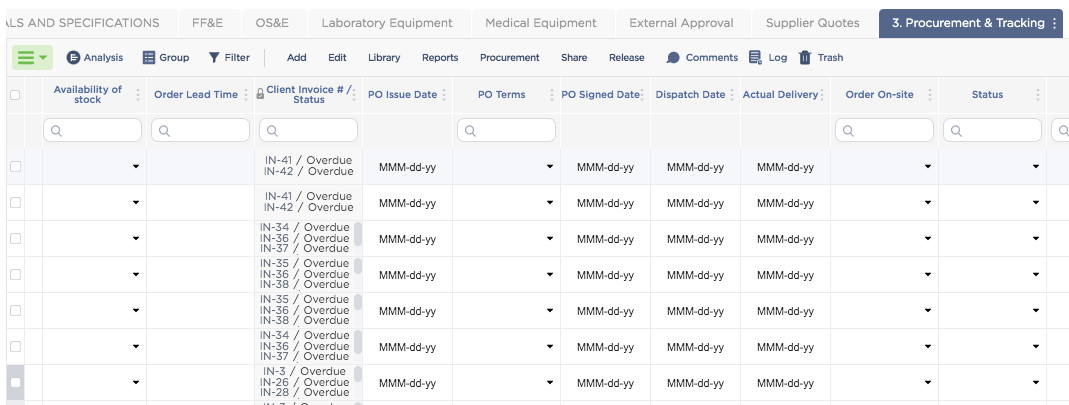Toggle the select-all checkbox in header

pos(15,95)
